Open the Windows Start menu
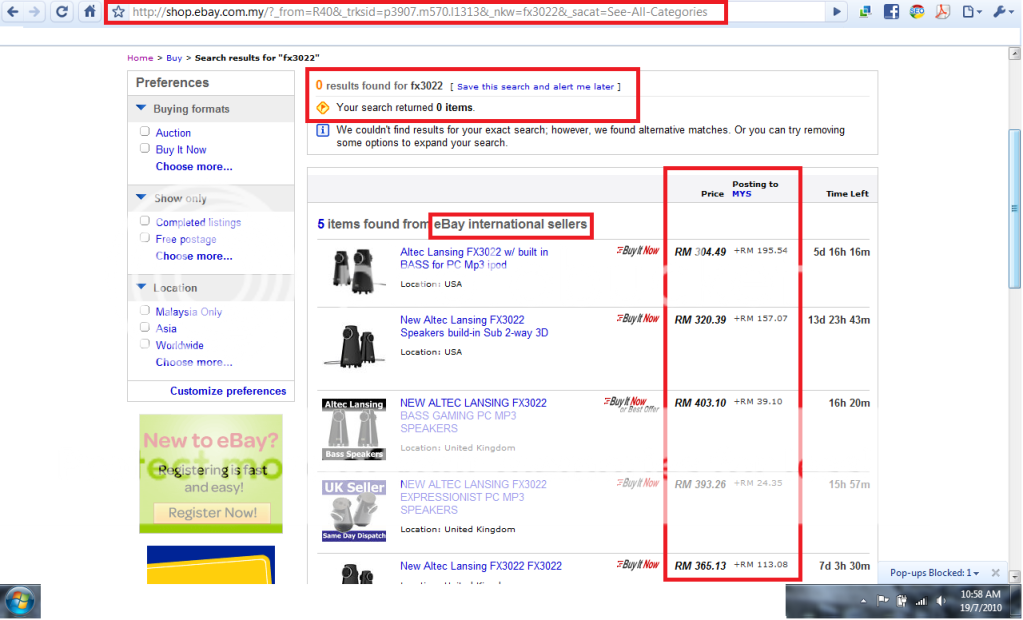1023x620 pixels. pos(20,602)
